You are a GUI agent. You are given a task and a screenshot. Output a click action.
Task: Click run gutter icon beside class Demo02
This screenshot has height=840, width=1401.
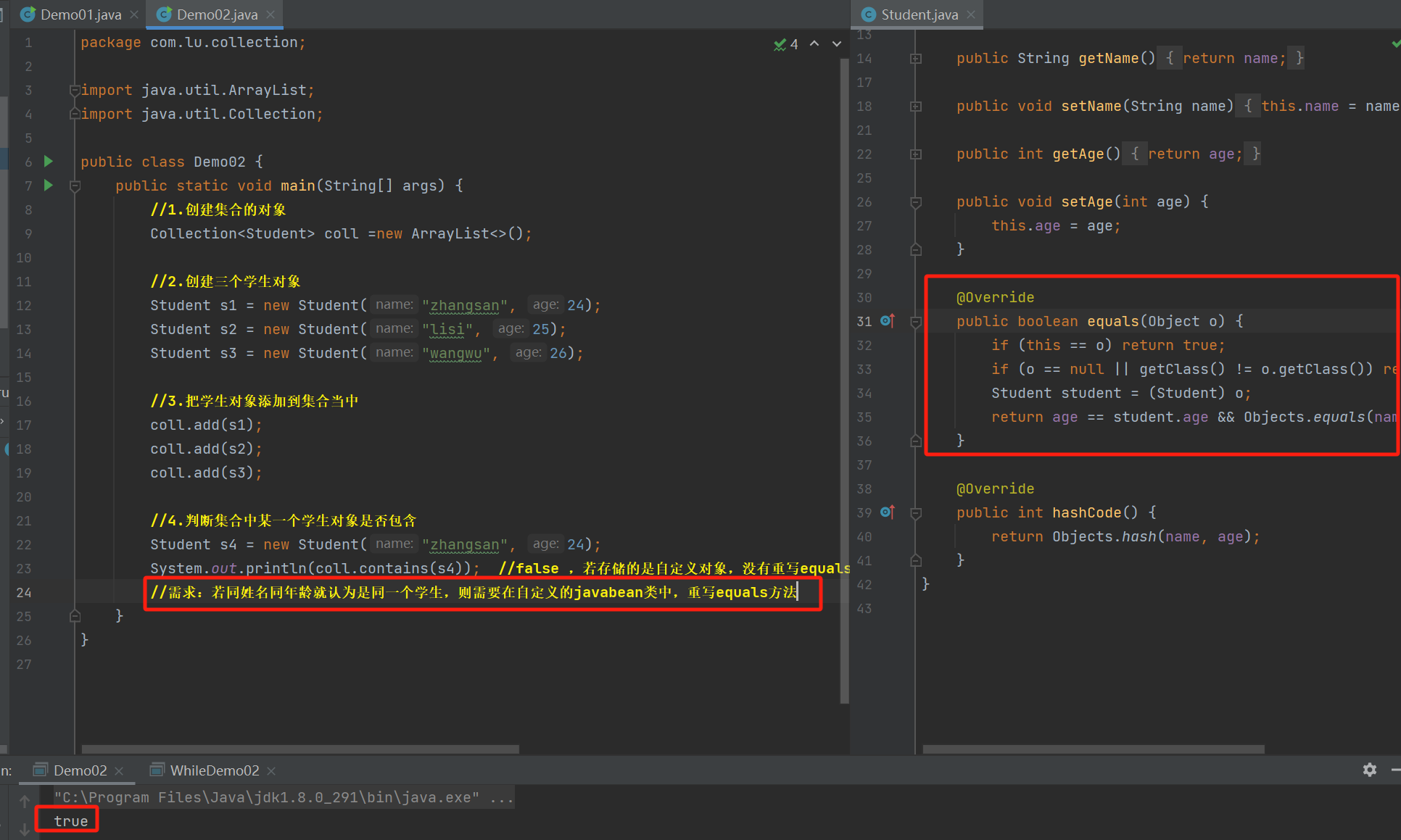click(49, 161)
